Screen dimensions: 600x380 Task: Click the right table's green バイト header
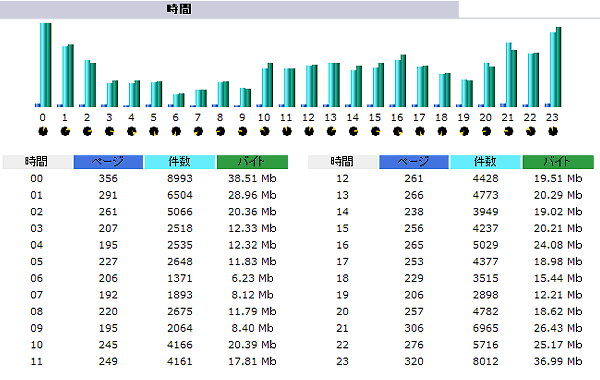click(558, 161)
